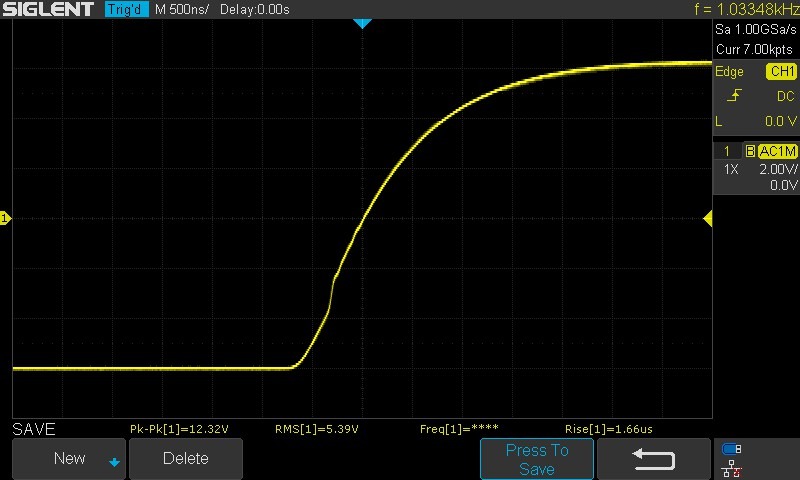Click the Curr 7.00kpts memory depth
The height and width of the screenshot is (480, 800).
coord(754,49)
